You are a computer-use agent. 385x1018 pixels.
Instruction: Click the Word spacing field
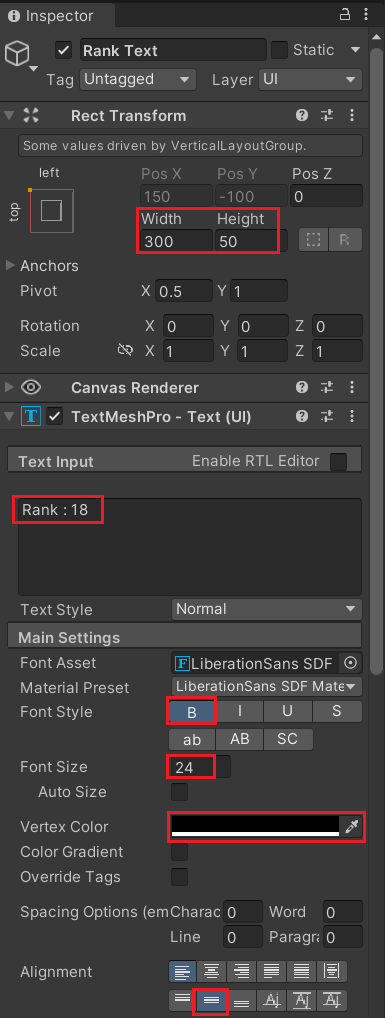(x=342, y=912)
